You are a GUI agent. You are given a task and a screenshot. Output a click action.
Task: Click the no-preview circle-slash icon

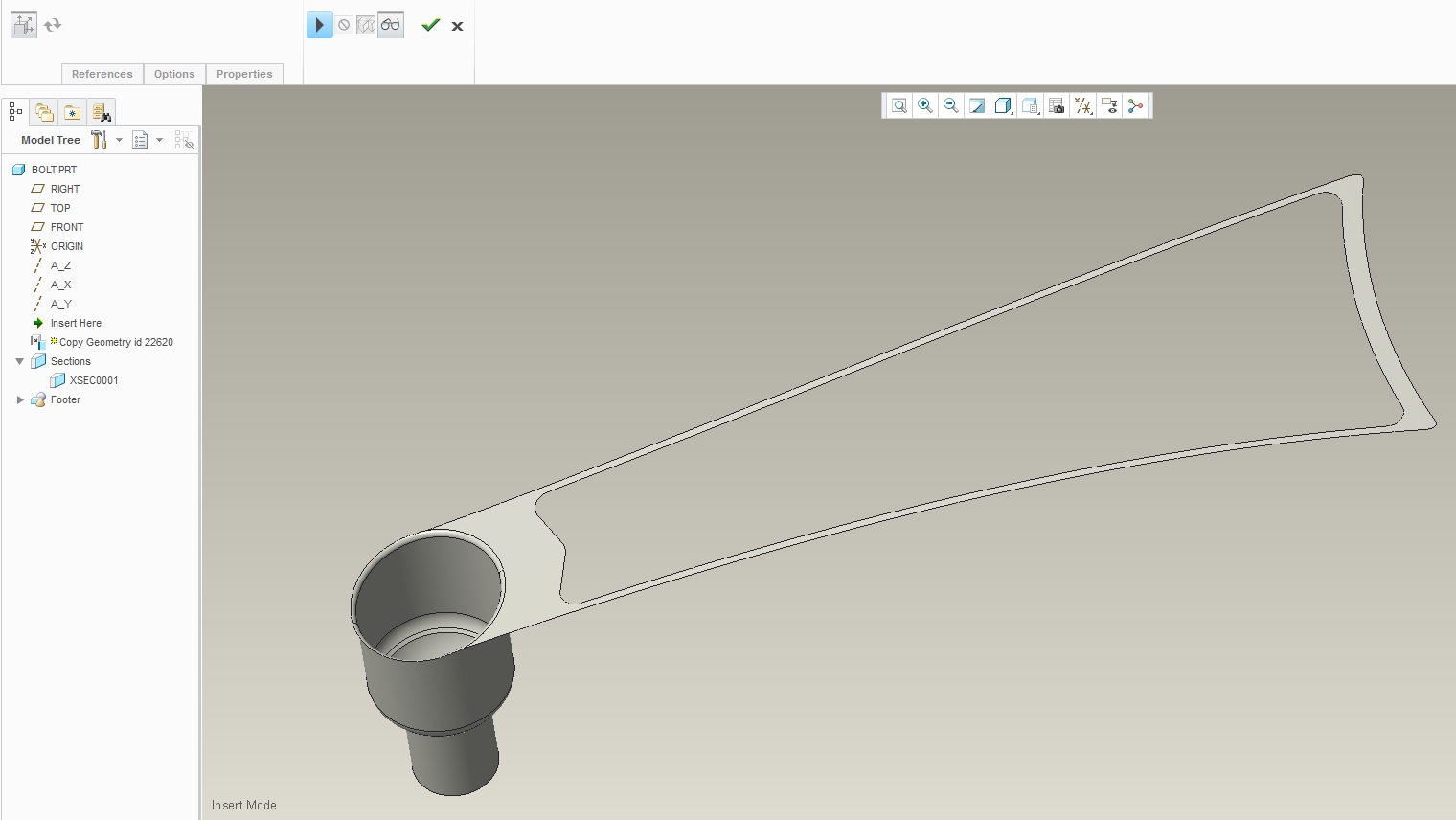344,25
